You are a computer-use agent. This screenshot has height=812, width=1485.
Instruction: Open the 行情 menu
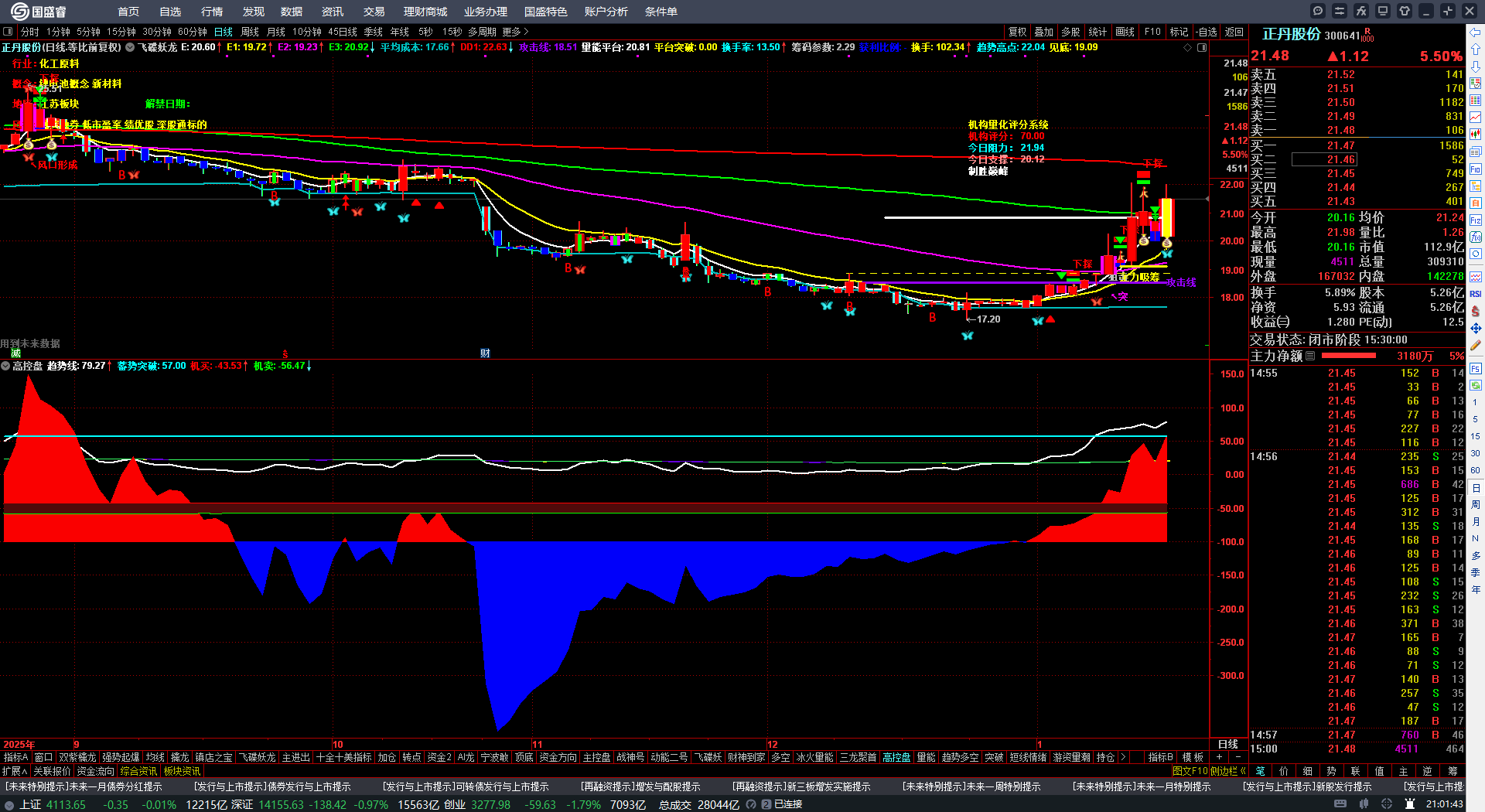(212, 12)
